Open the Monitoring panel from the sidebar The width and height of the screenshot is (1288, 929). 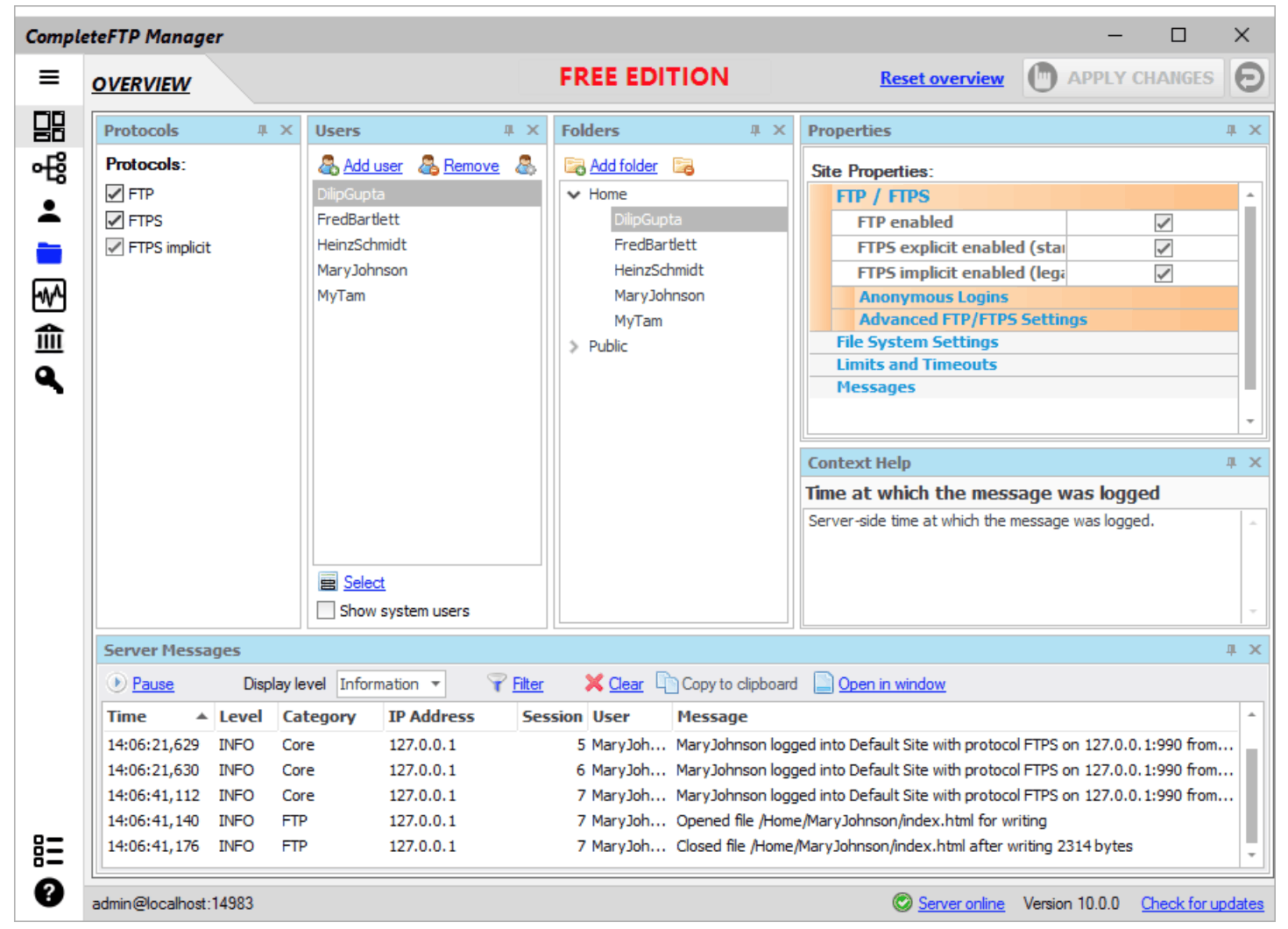pos(48,296)
